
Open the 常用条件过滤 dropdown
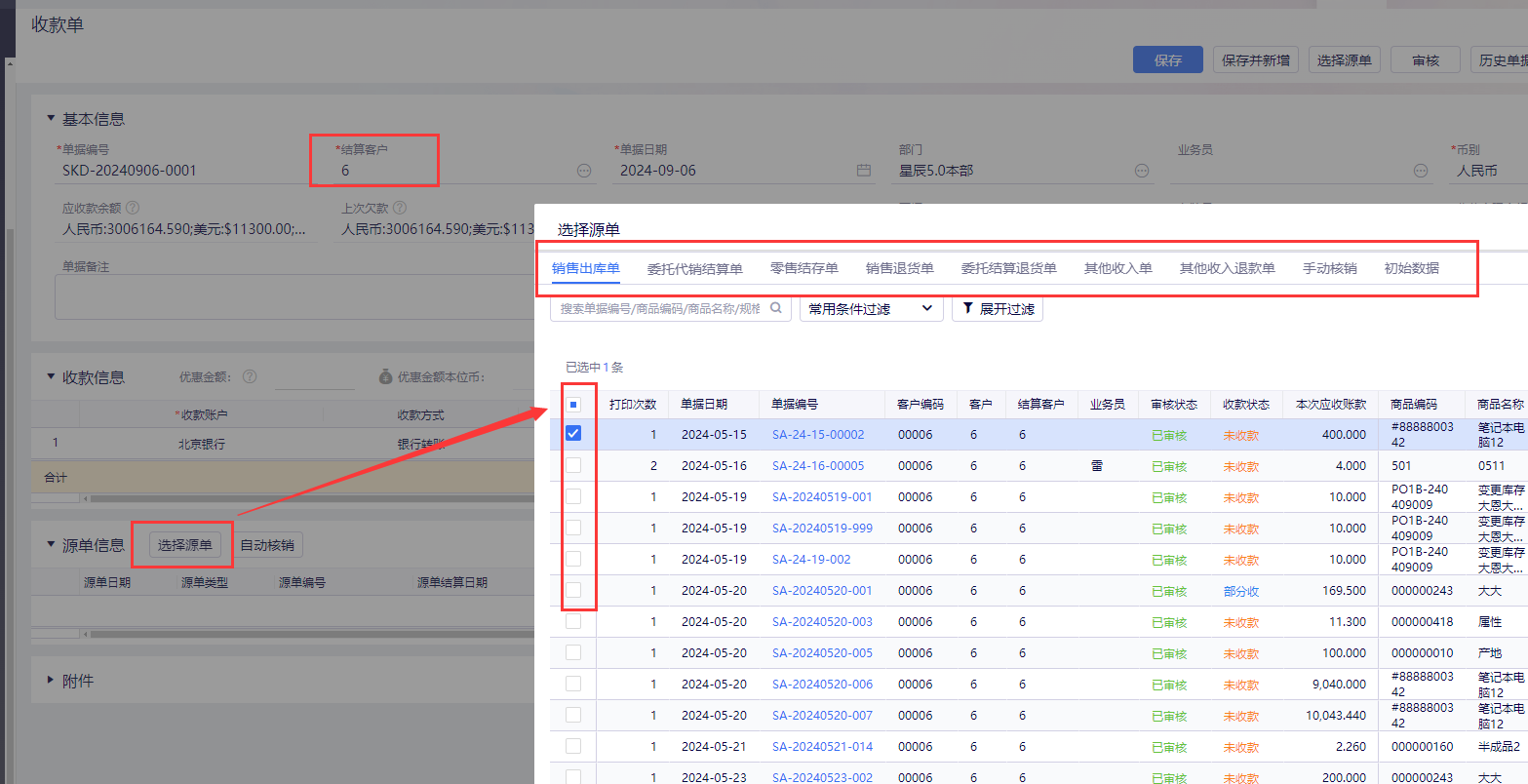click(x=872, y=309)
